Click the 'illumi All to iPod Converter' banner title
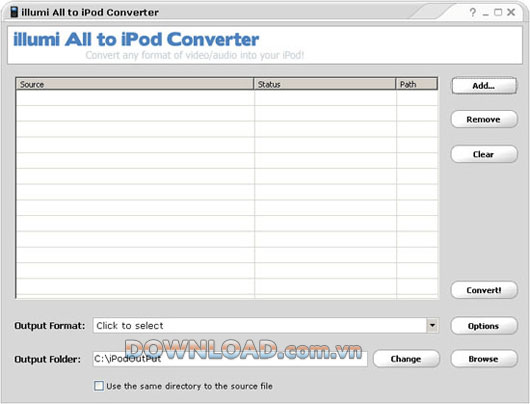This screenshot has height=404, width=530. click(x=136, y=39)
